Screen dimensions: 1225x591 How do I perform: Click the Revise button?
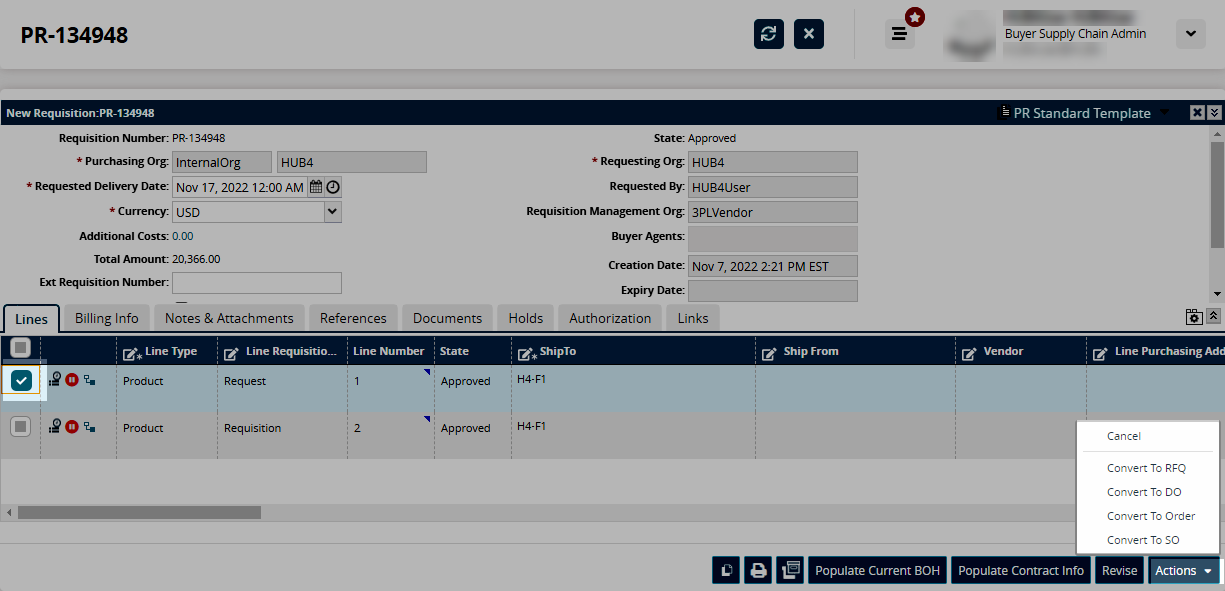(1119, 570)
